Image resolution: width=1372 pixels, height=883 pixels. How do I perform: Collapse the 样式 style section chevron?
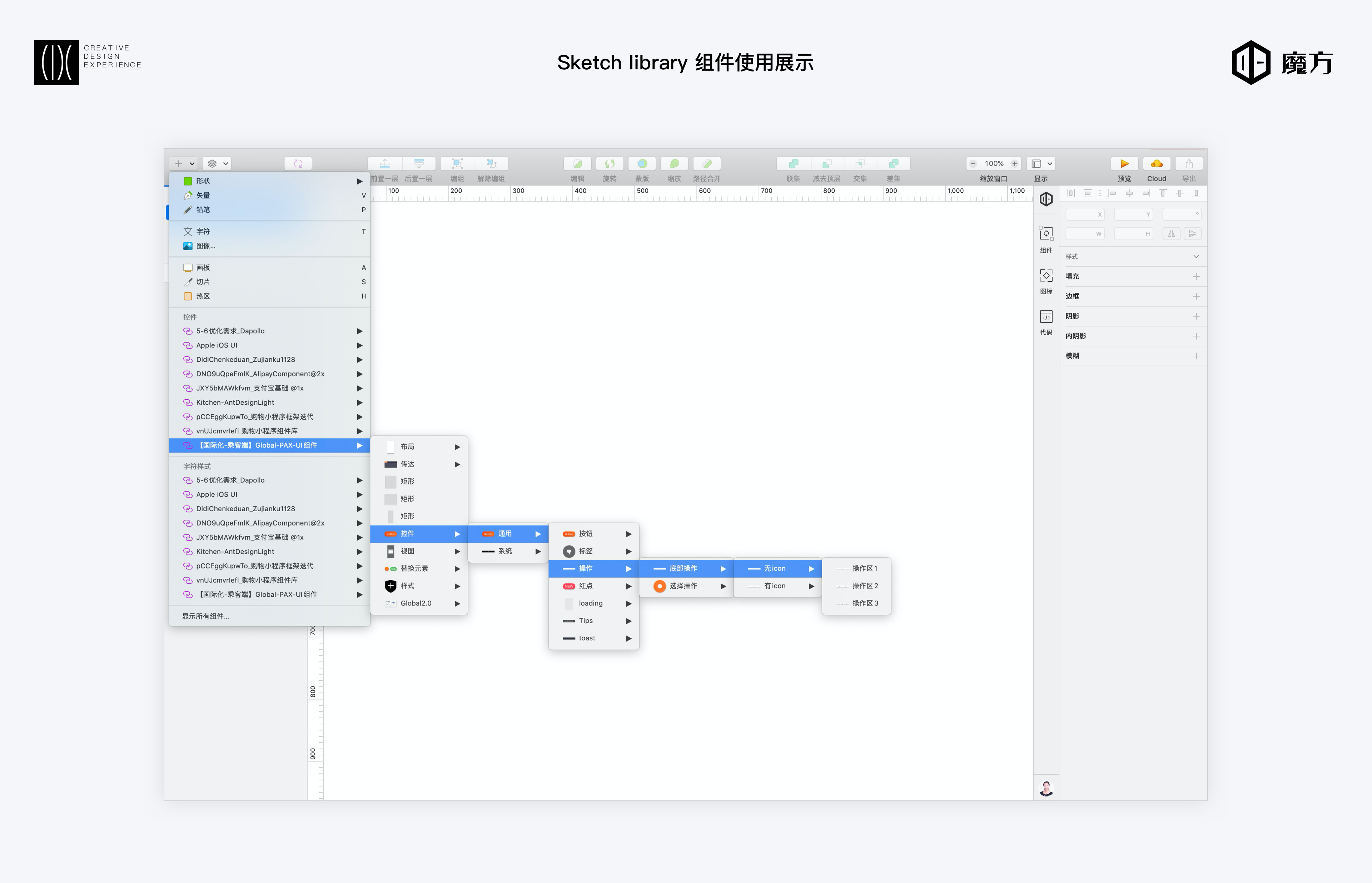[1196, 256]
